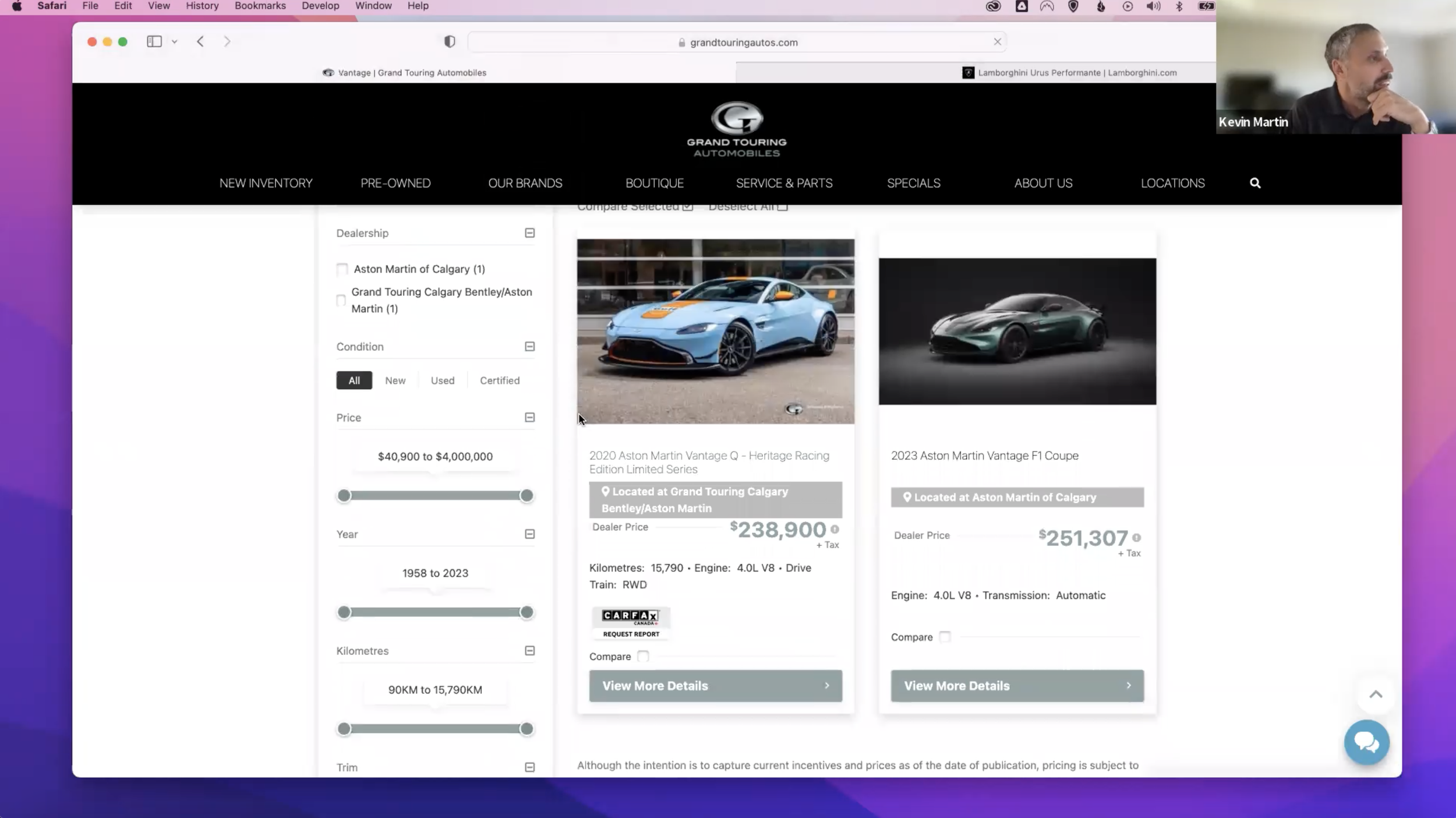Screen dimensions: 1456x818
Task: Select the Used condition filter
Action: pos(443,380)
